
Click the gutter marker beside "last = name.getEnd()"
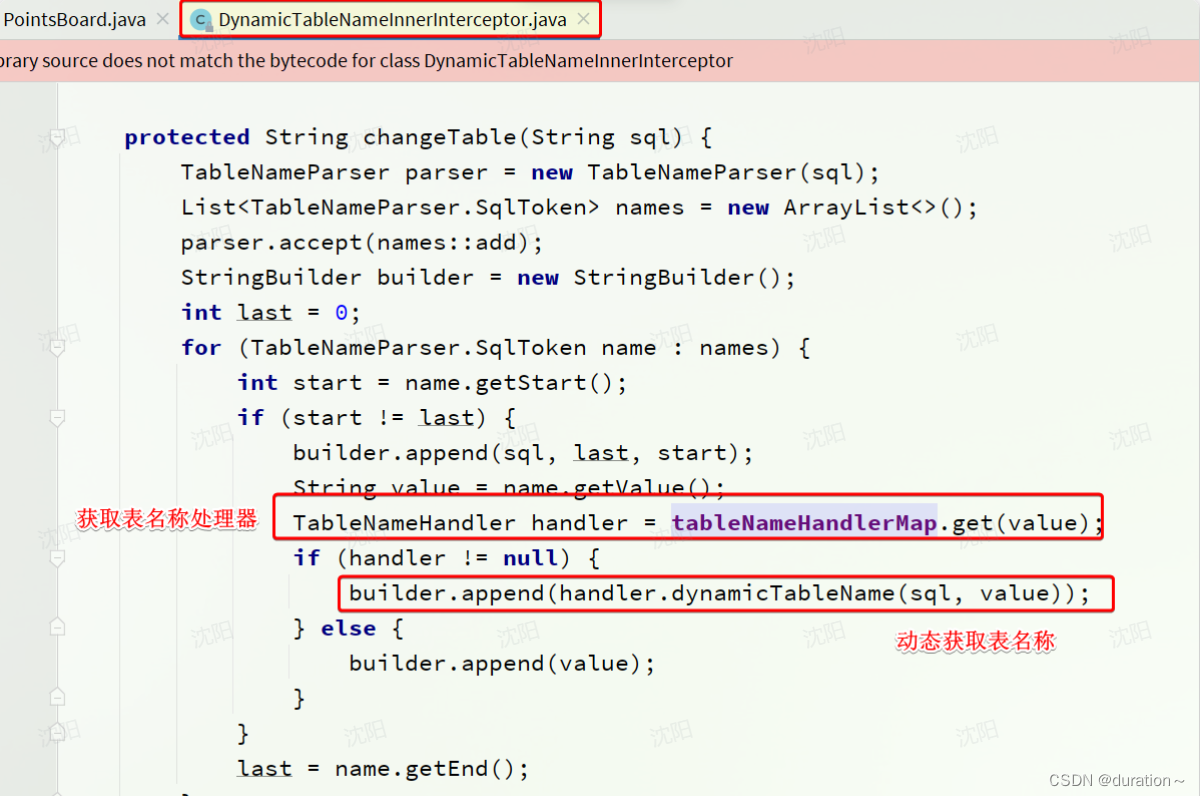tap(57, 767)
